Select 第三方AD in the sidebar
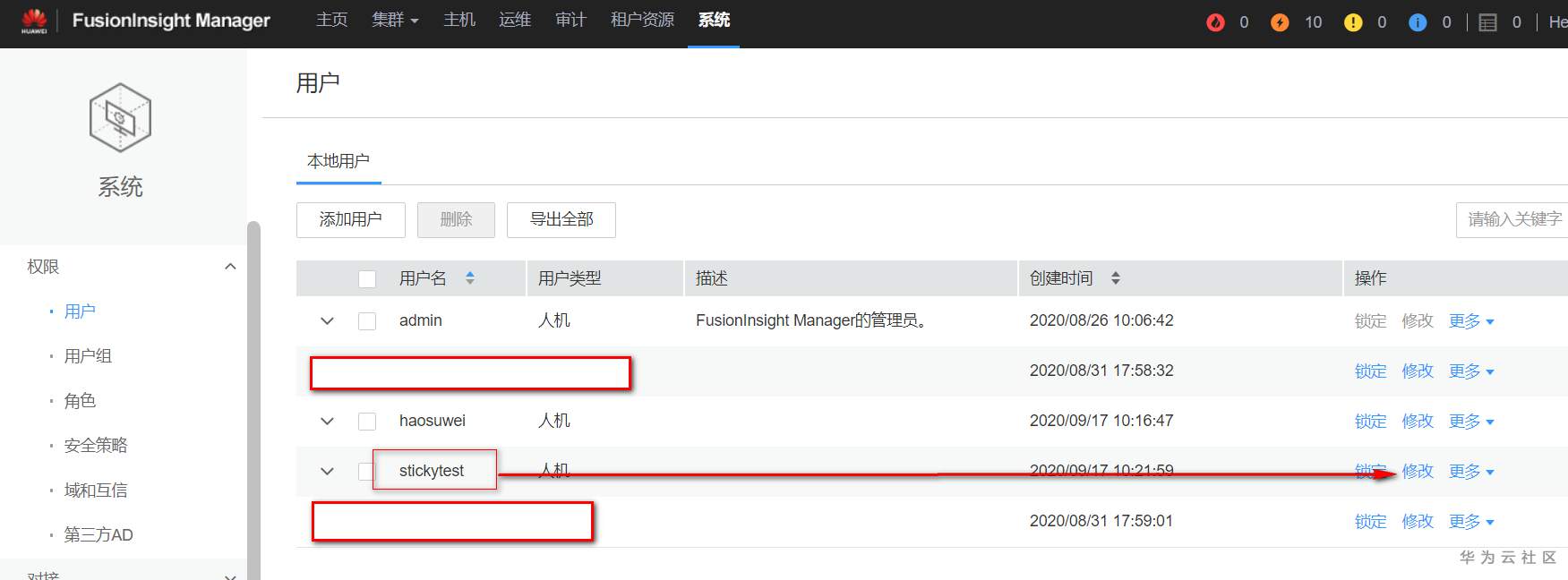This screenshot has height=580, width=1568. (99, 535)
